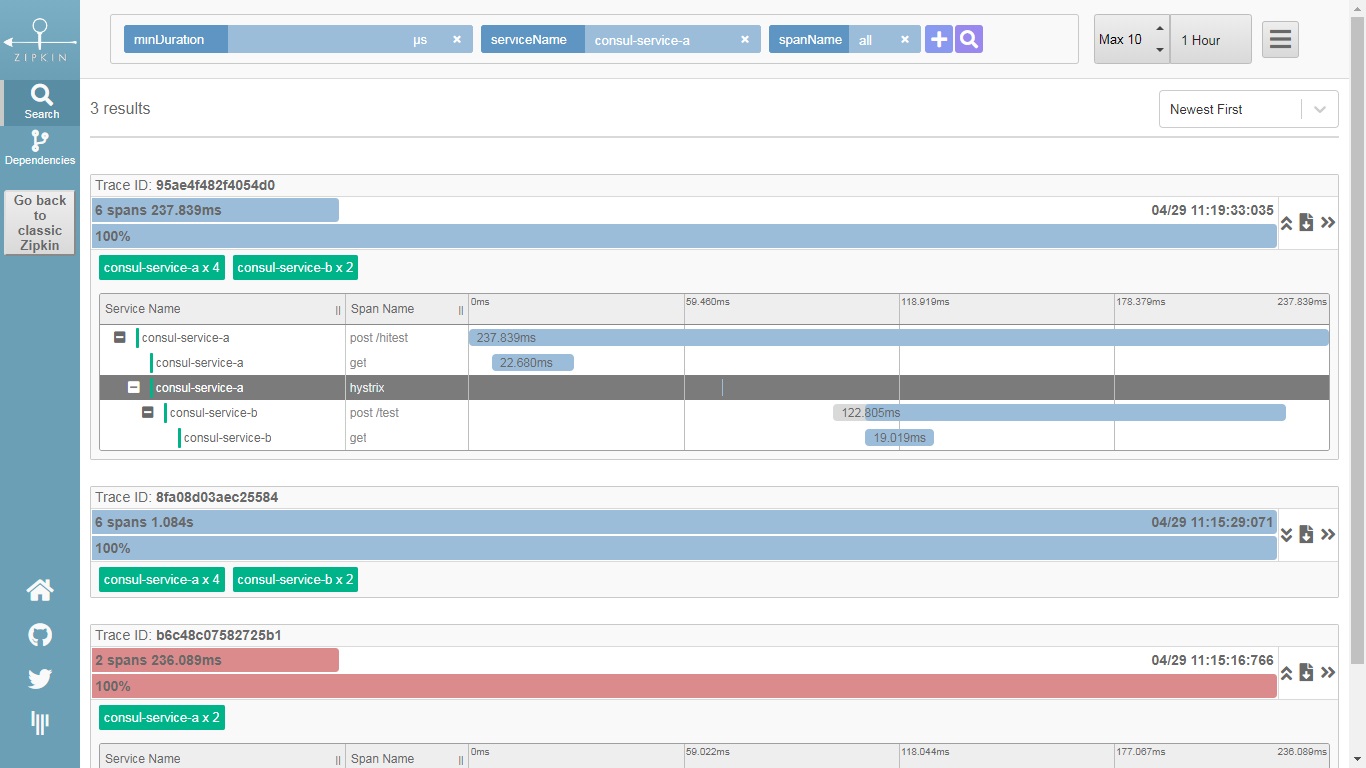Select the 19.019ms get span bar

[x=899, y=438]
